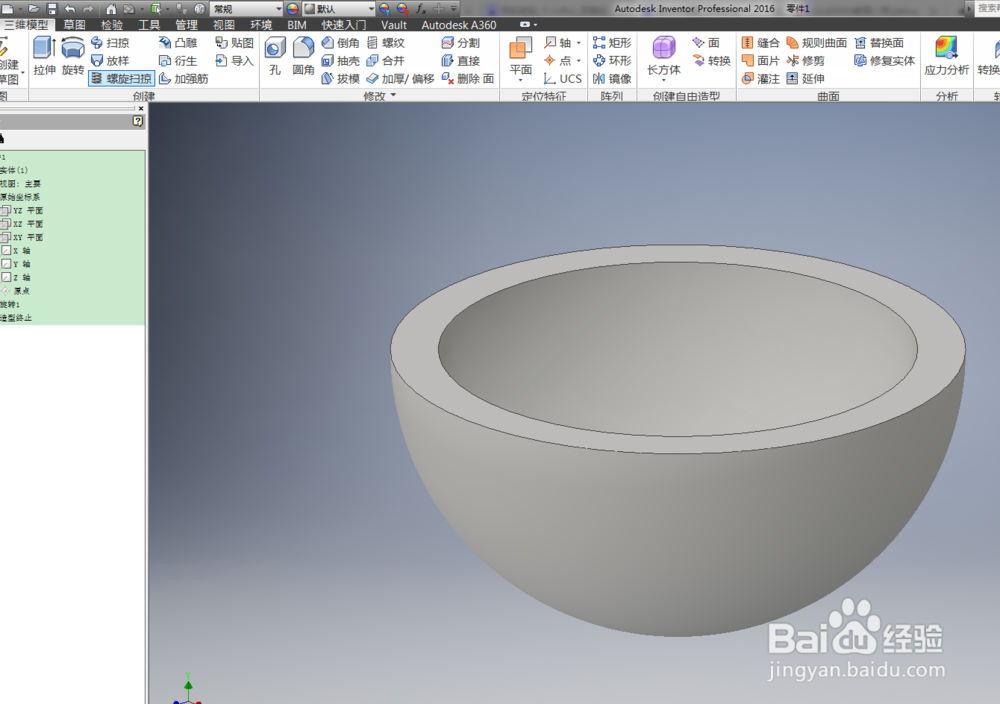Click the 倒角 chamfer tool
Viewport: 1000px width, 704px height.
(x=341, y=43)
